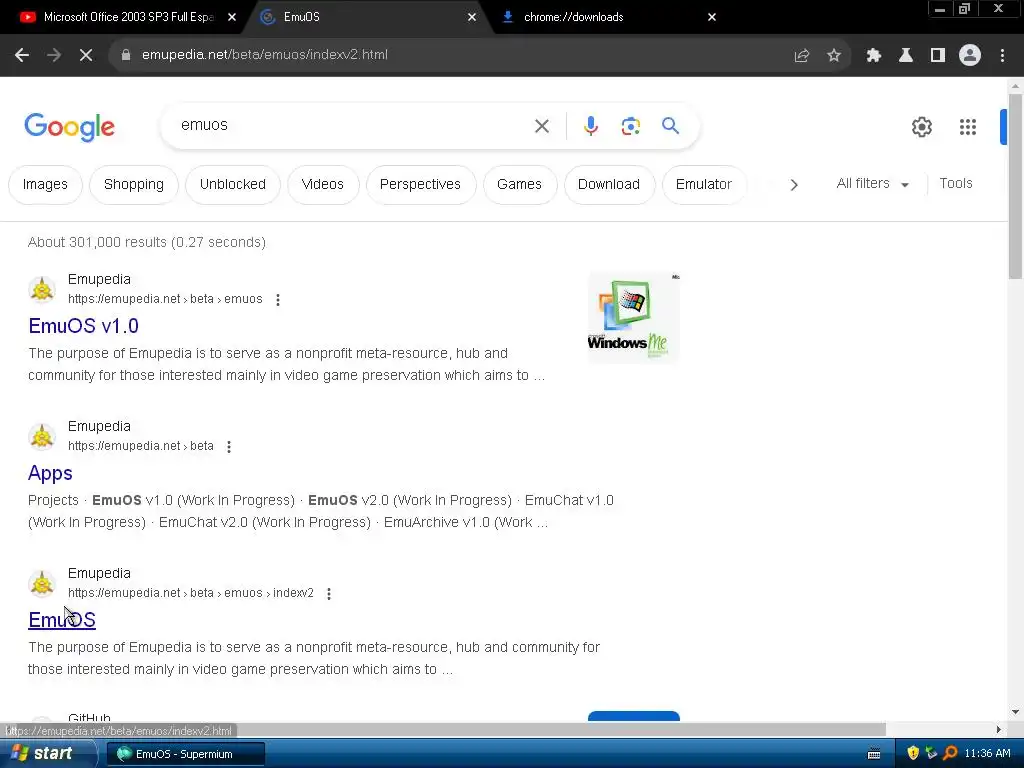Image resolution: width=1024 pixels, height=768 pixels.
Task: Click the vertical scrollbar down arrow
Action: 1015,712
